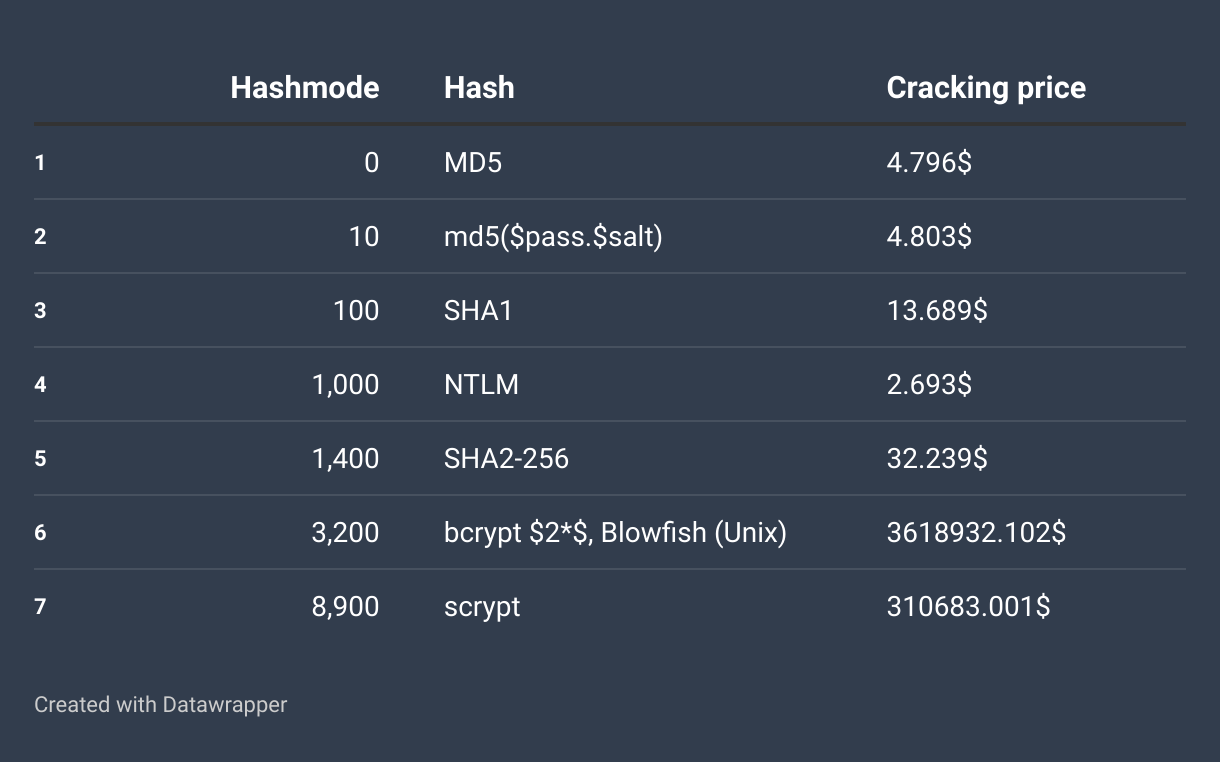1220x762 pixels.
Task: Select the NTLM hash cell
Action: [x=481, y=384]
